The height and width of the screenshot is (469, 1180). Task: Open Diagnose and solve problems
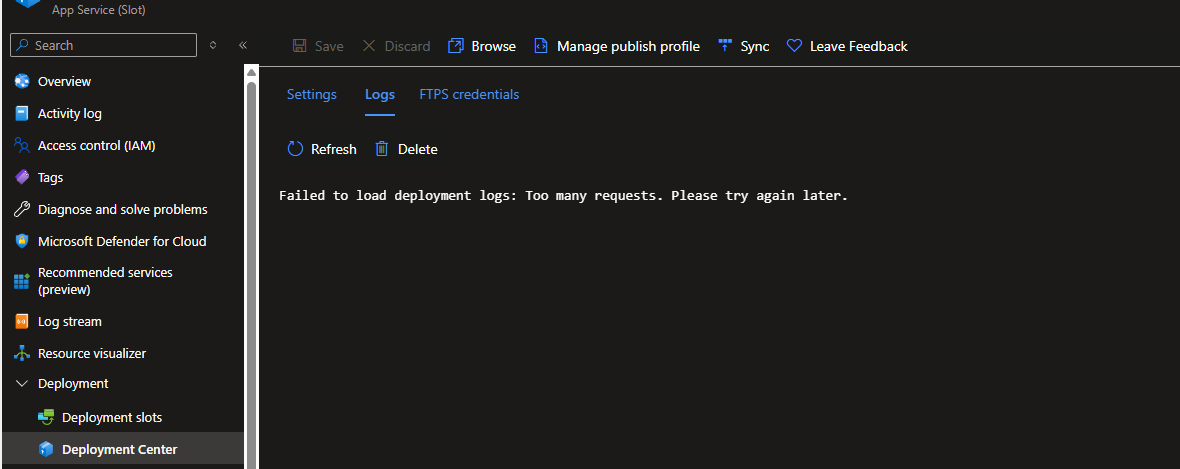click(x=123, y=209)
